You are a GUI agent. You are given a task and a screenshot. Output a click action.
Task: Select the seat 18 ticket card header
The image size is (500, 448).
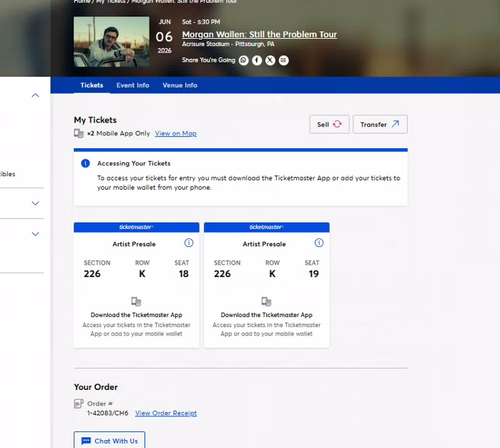(136, 227)
